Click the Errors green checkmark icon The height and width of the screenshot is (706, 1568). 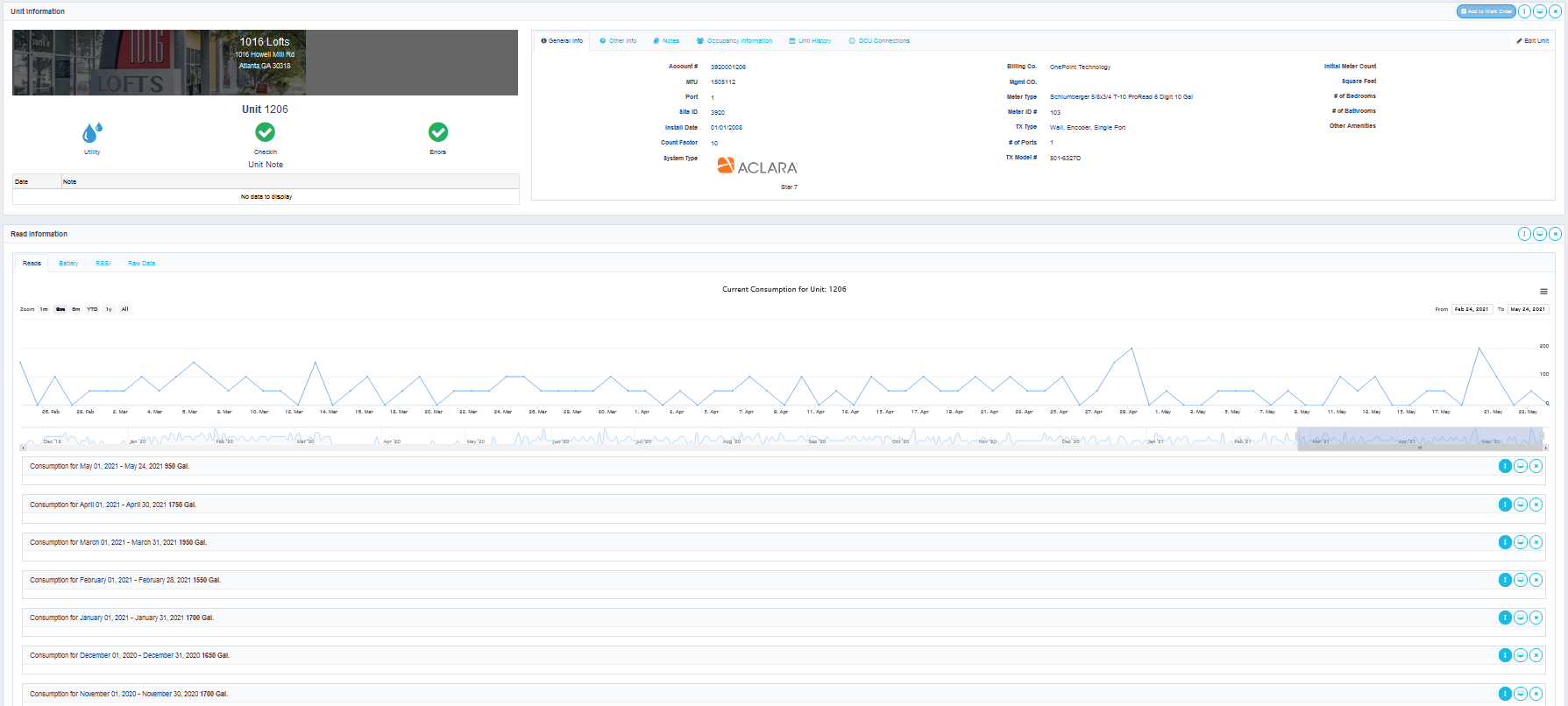[x=437, y=132]
